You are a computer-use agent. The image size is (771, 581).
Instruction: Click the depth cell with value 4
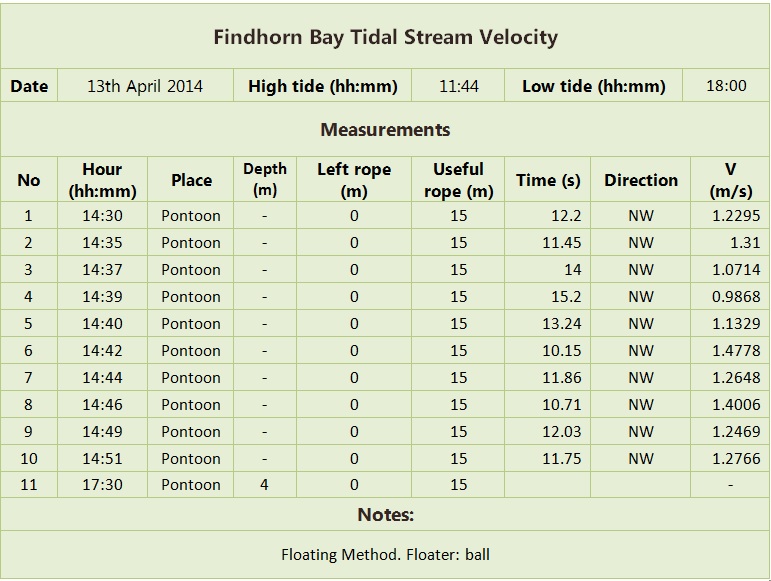pos(264,485)
